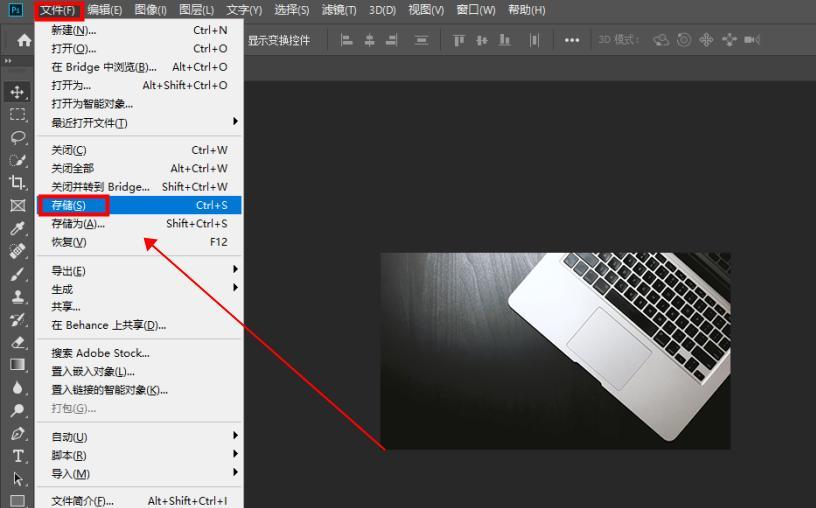Select the Lasso tool

pos(17,137)
